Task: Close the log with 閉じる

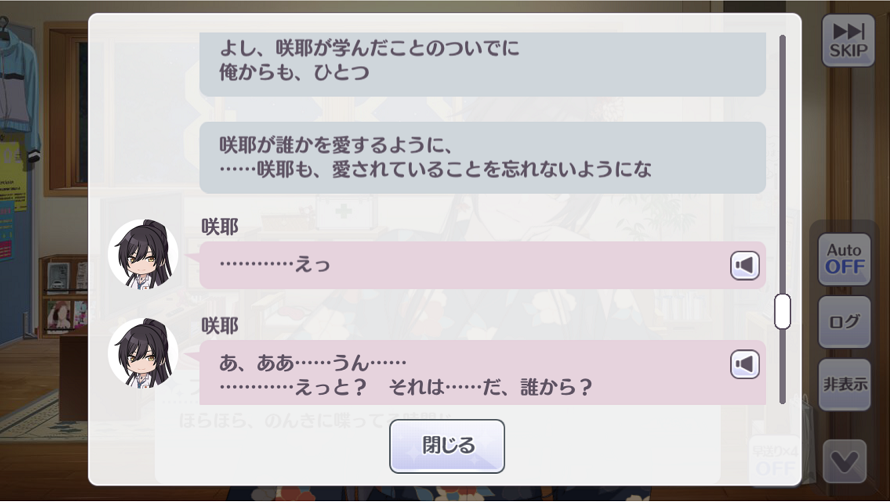Action: coord(447,446)
